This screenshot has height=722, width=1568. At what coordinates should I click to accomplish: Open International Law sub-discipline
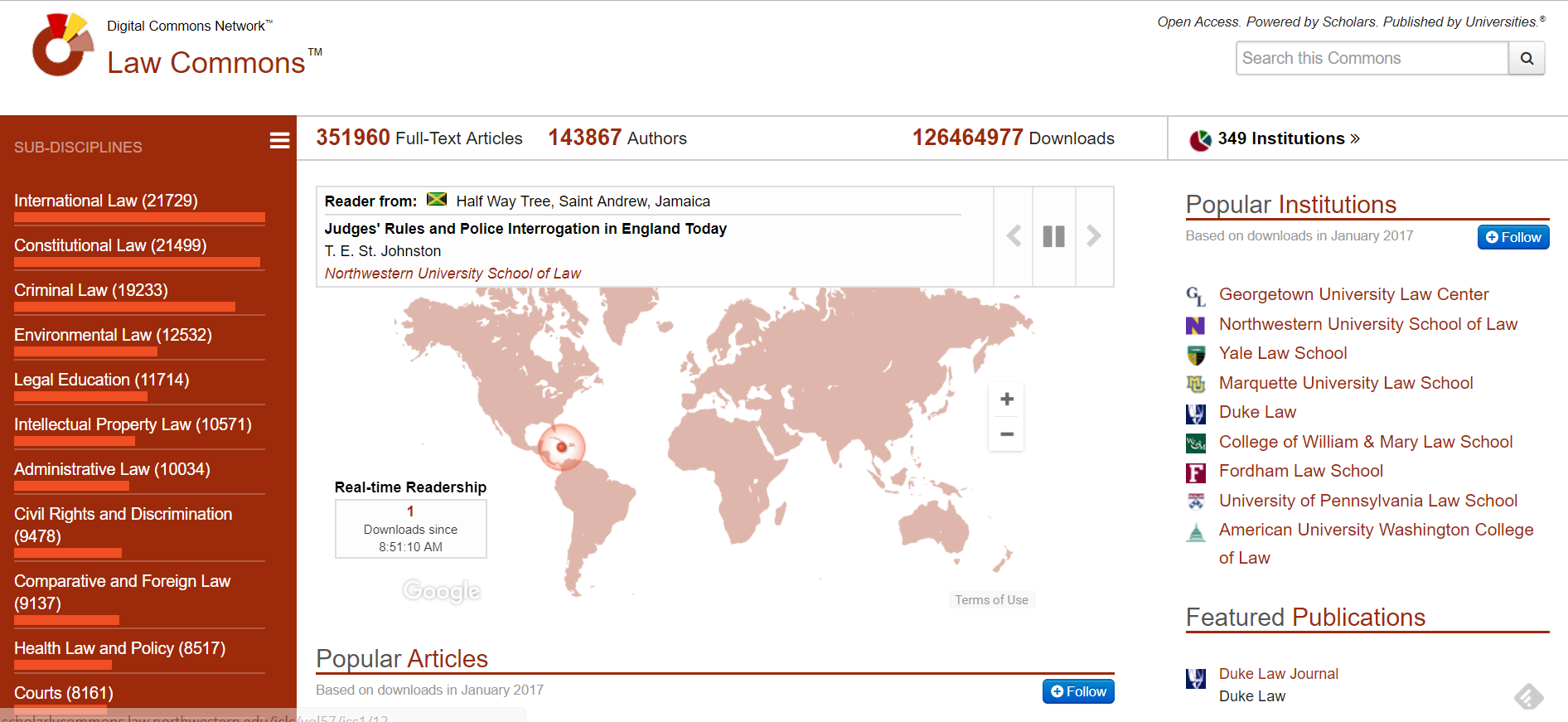click(x=106, y=201)
